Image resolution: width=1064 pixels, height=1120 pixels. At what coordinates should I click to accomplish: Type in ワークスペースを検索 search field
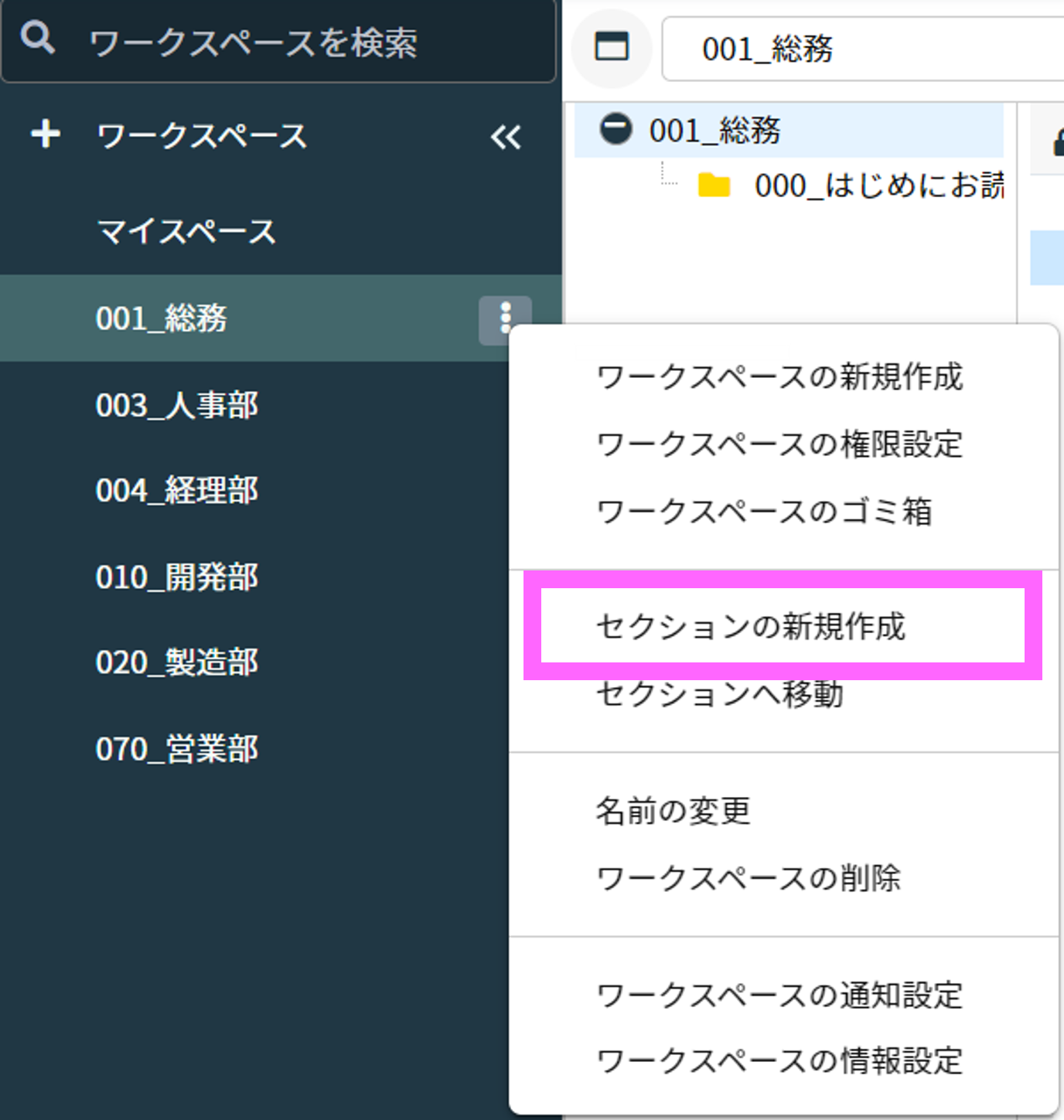coord(309,43)
